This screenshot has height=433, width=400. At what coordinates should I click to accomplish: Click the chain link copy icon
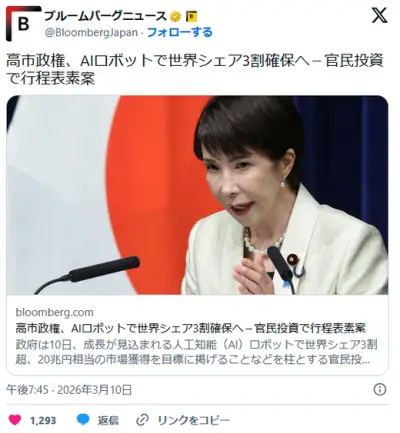pos(143,420)
